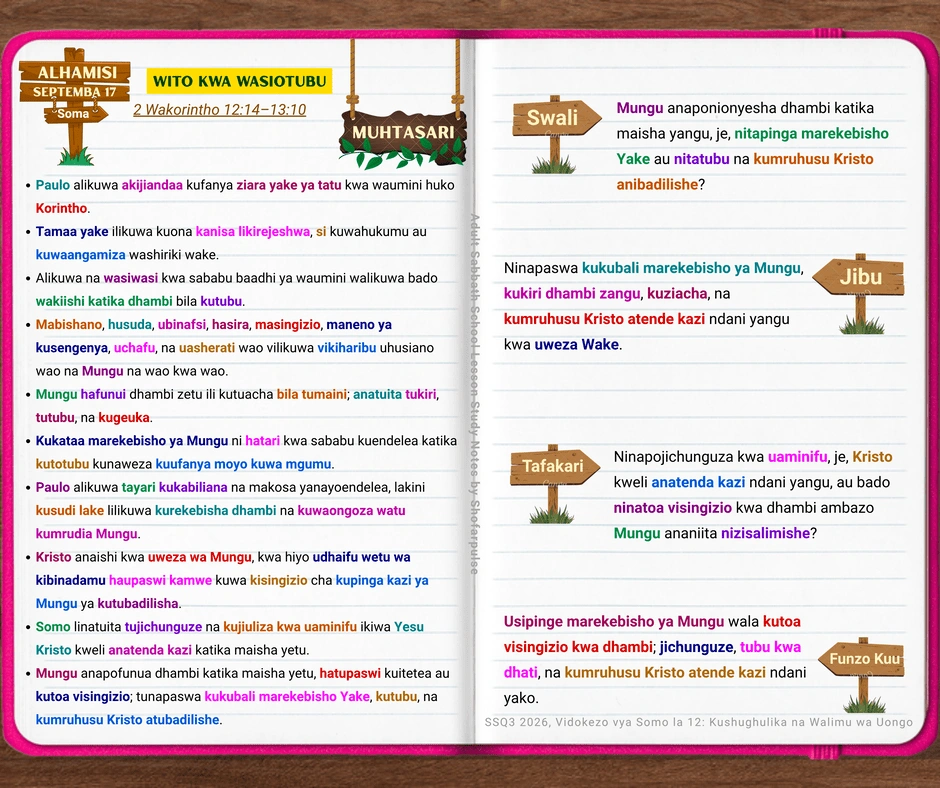Screen dimensions: 940x788
Task: Click the phrase kumrudia Mungu
Action: 86,534
